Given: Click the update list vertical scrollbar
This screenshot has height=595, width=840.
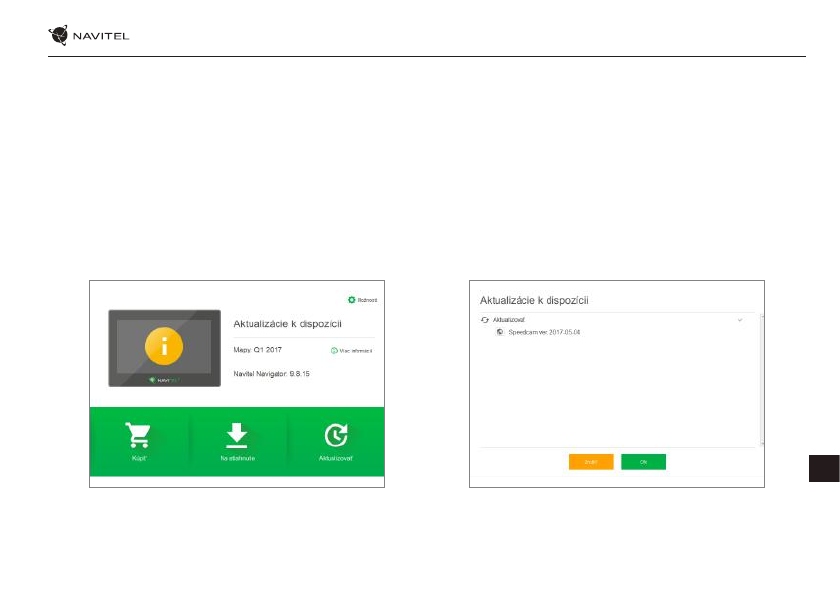Looking at the screenshot, I should (x=762, y=380).
